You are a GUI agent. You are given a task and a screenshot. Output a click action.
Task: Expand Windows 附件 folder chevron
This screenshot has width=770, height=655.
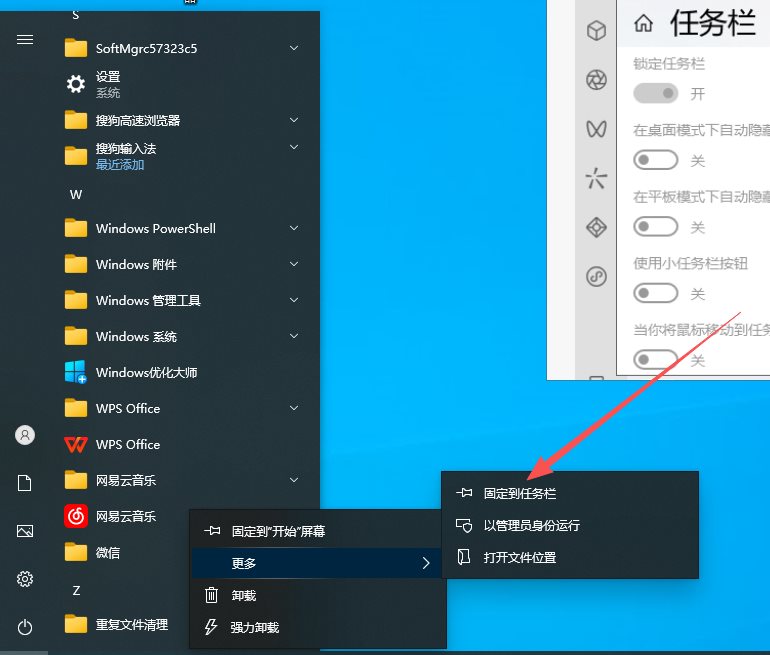[x=294, y=264]
